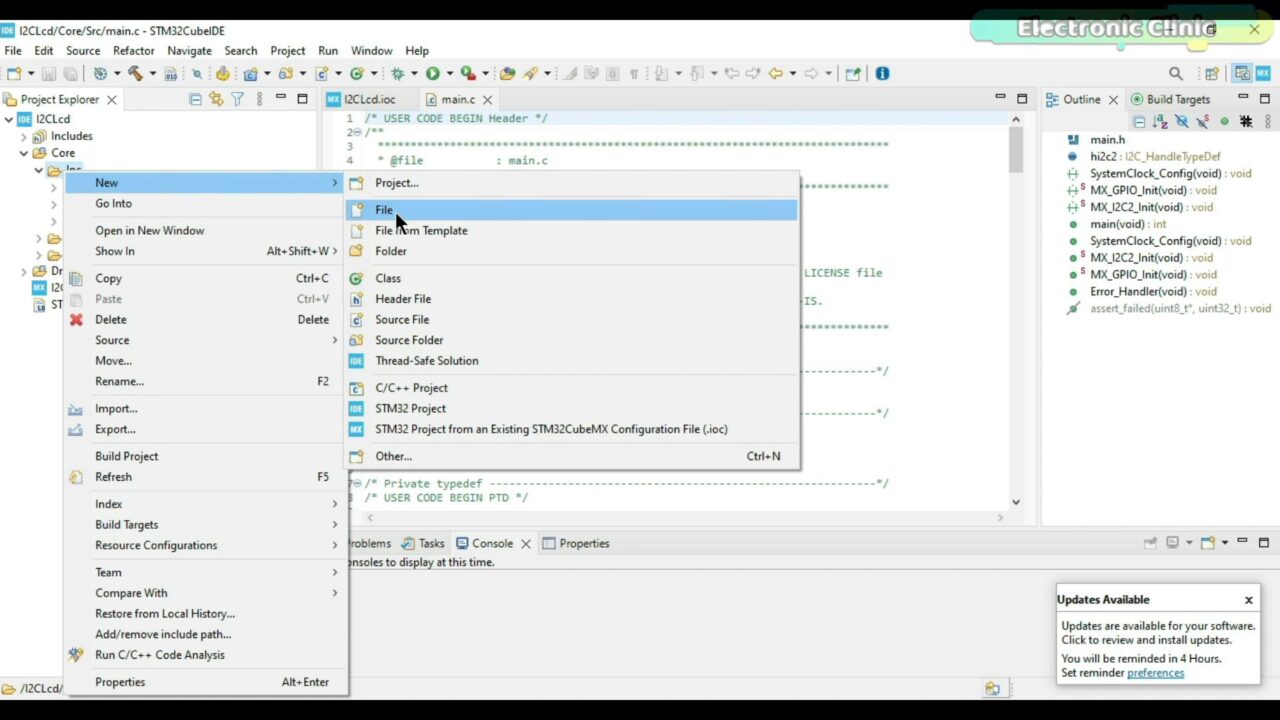This screenshot has width=1280, height=720.
Task: Click the red Delete X icon in context menu
Action: pyautogui.click(x=76, y=320)
